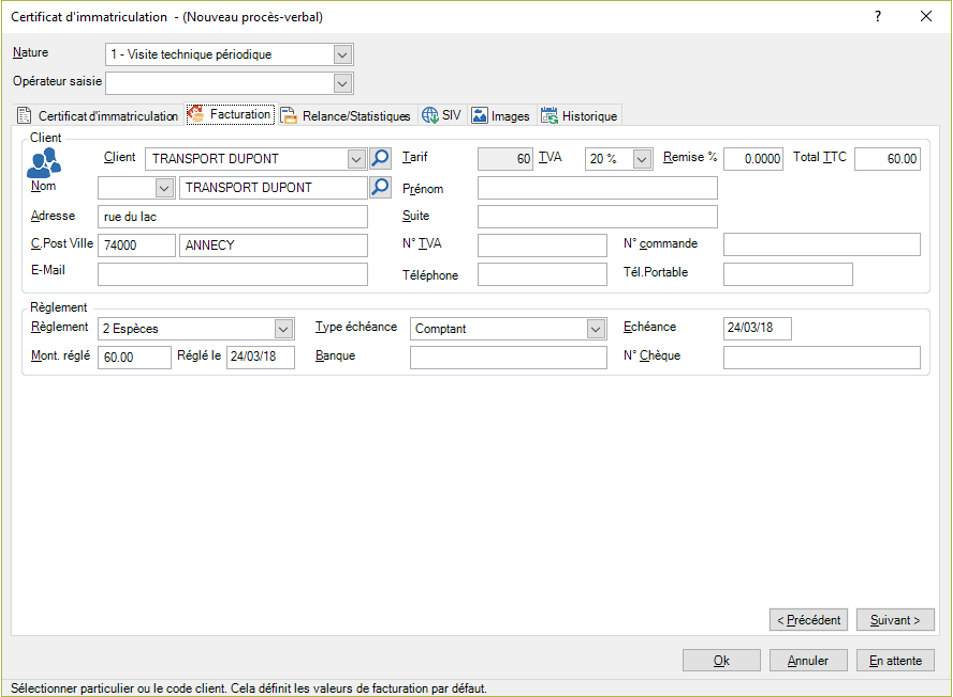The height and width of the screenshot is (697, 953).
Task: Click inside the N° Chèque field
Action: [820, 357]
